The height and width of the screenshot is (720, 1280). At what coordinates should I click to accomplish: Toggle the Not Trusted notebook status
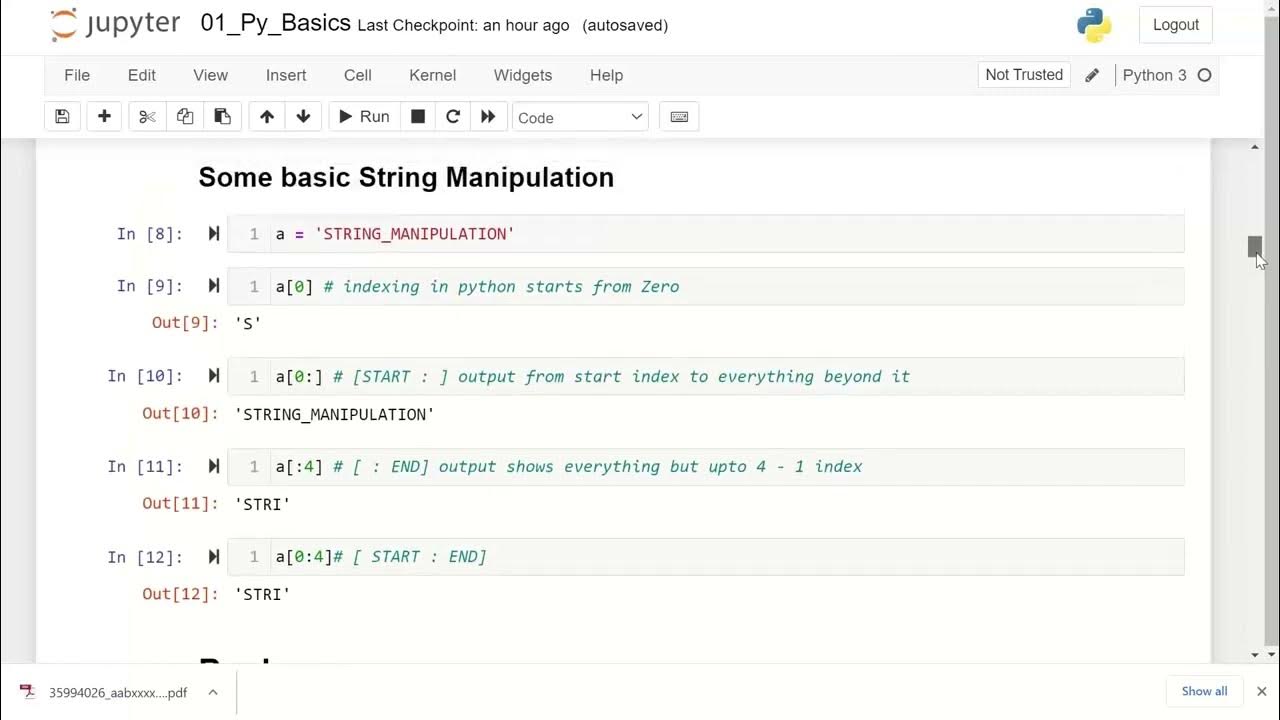pyautogui.click(x=1024, y=75)
